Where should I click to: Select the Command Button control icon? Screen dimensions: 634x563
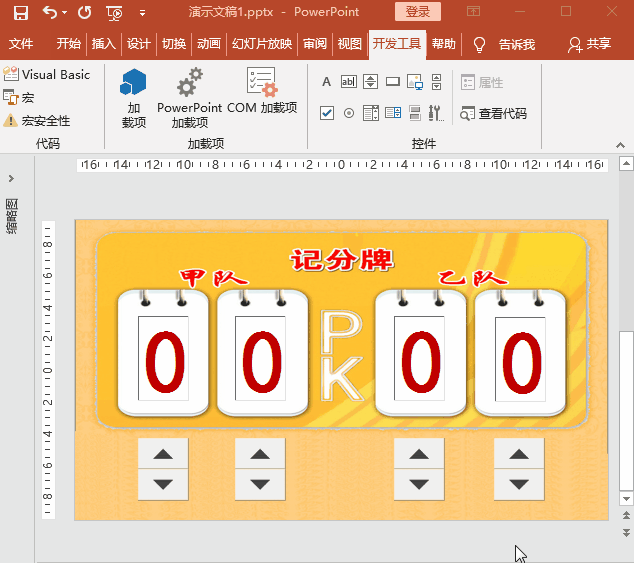[x=393, y=82]
